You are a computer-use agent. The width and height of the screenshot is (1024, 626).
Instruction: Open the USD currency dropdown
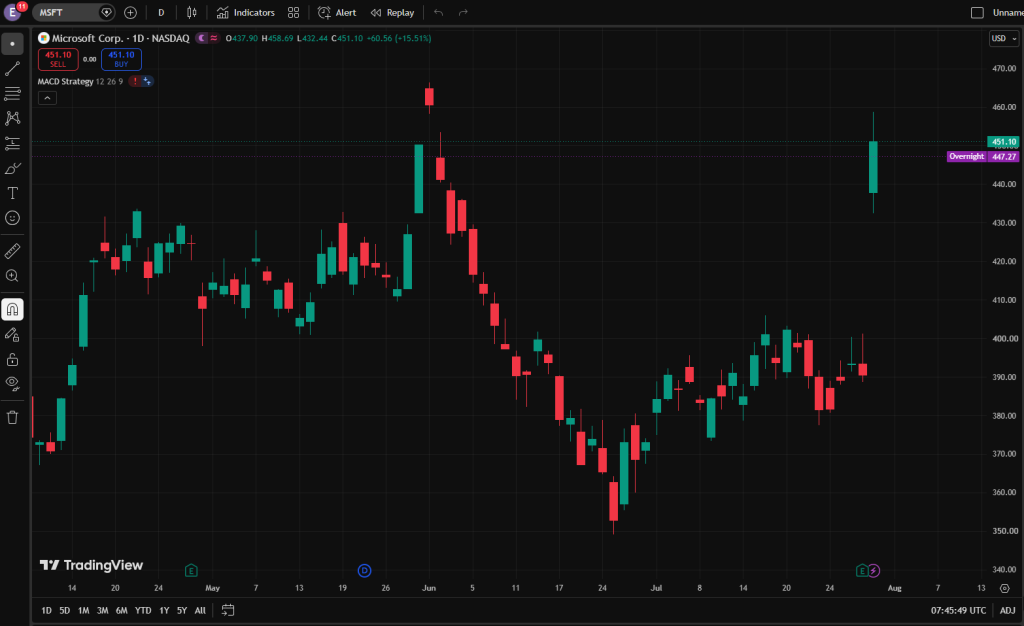(1004, 39)
